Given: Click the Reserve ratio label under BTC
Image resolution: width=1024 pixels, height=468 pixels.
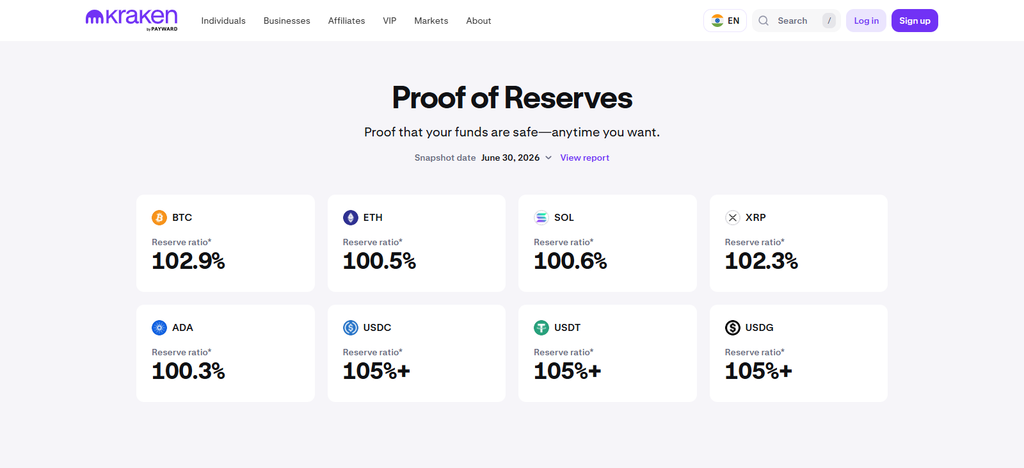Looking at the screenshot, I should click(182, 242).
